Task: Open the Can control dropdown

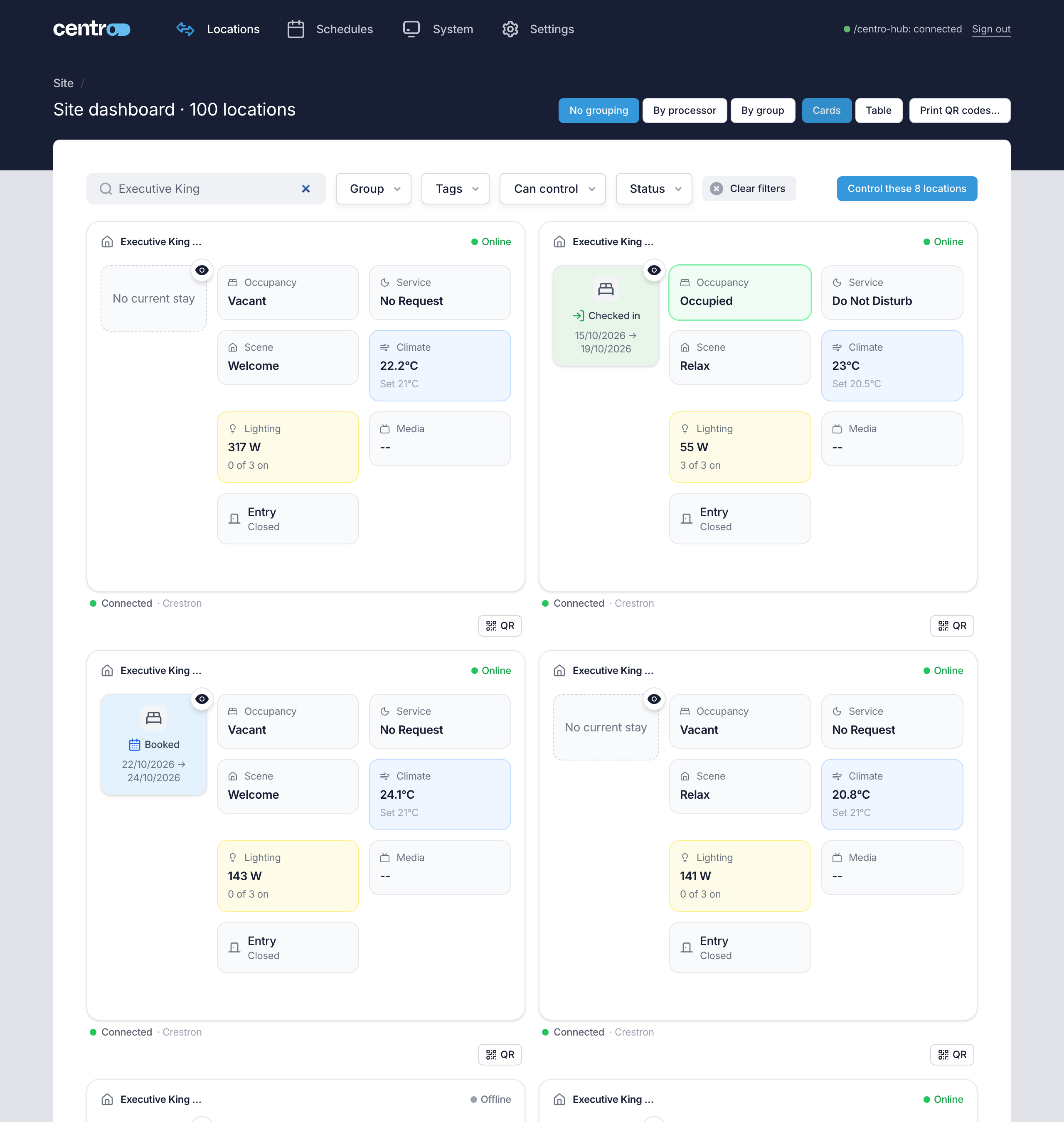Action: 552,189
